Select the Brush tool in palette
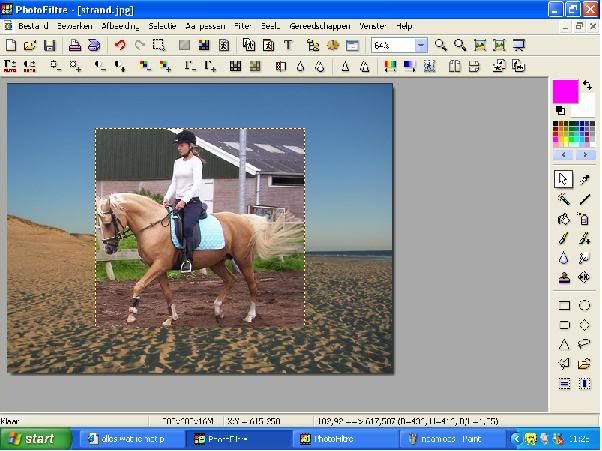The width and height of the screenshot is (602, 451). [564, 238]
